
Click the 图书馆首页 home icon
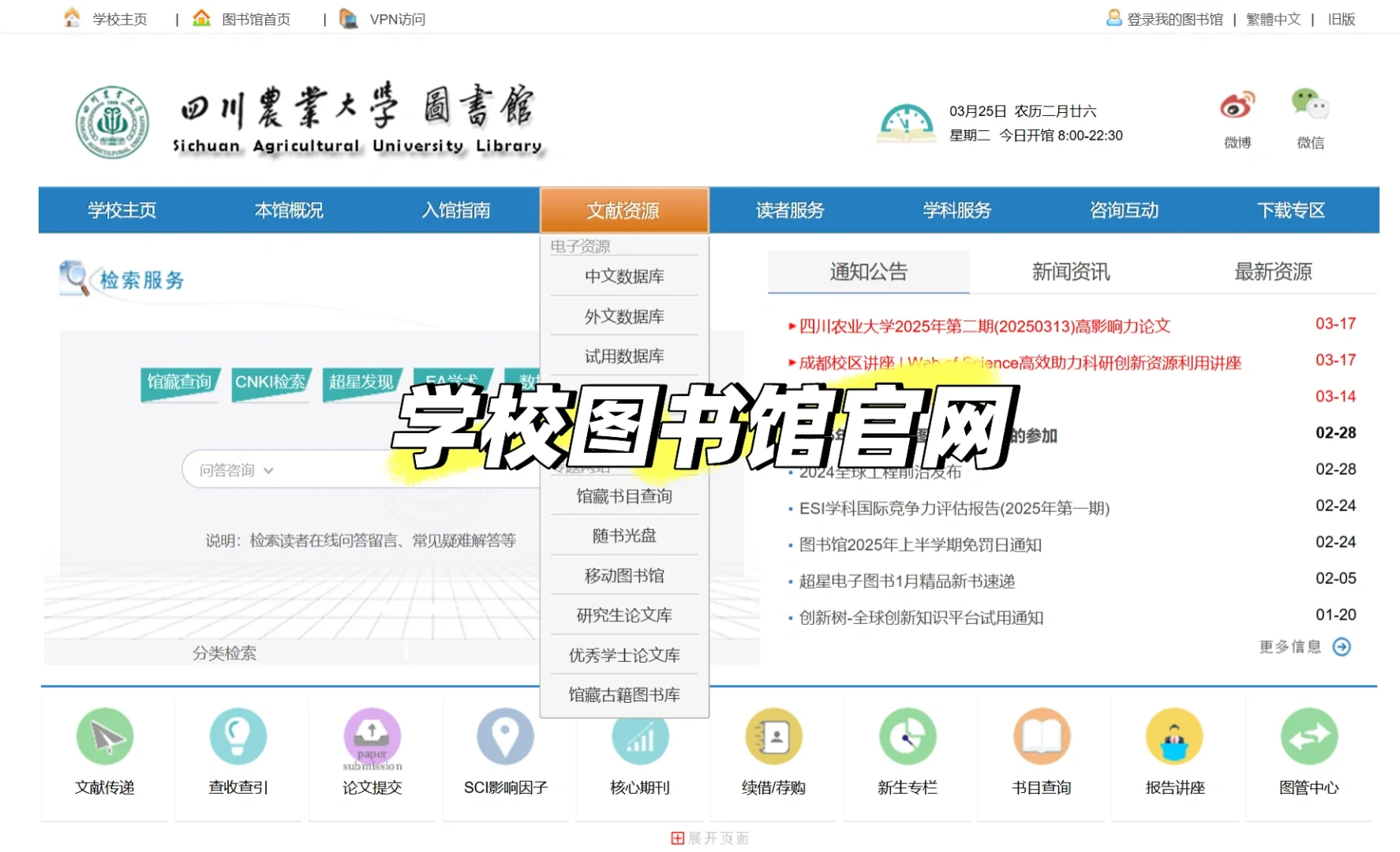[x=202, y=17]
